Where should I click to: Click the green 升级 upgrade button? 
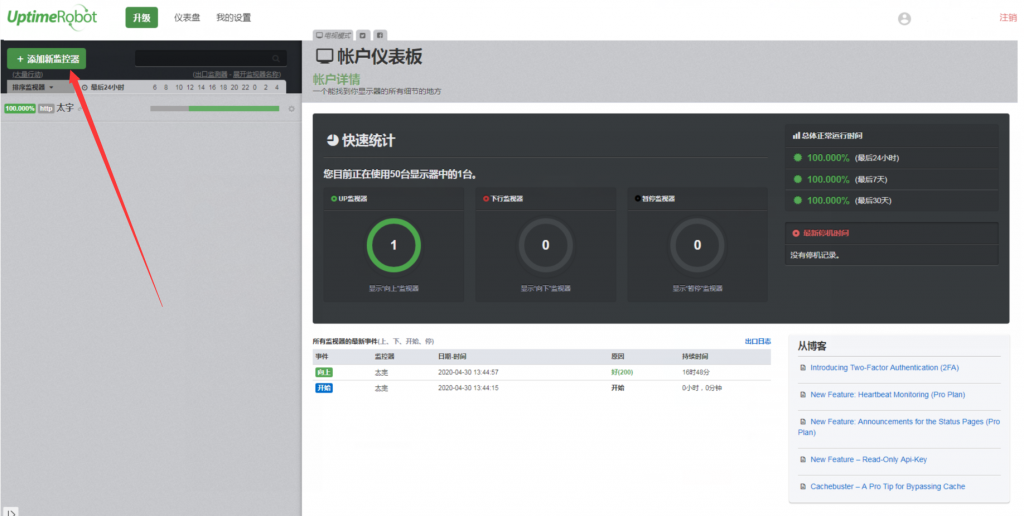pos(142,18)
